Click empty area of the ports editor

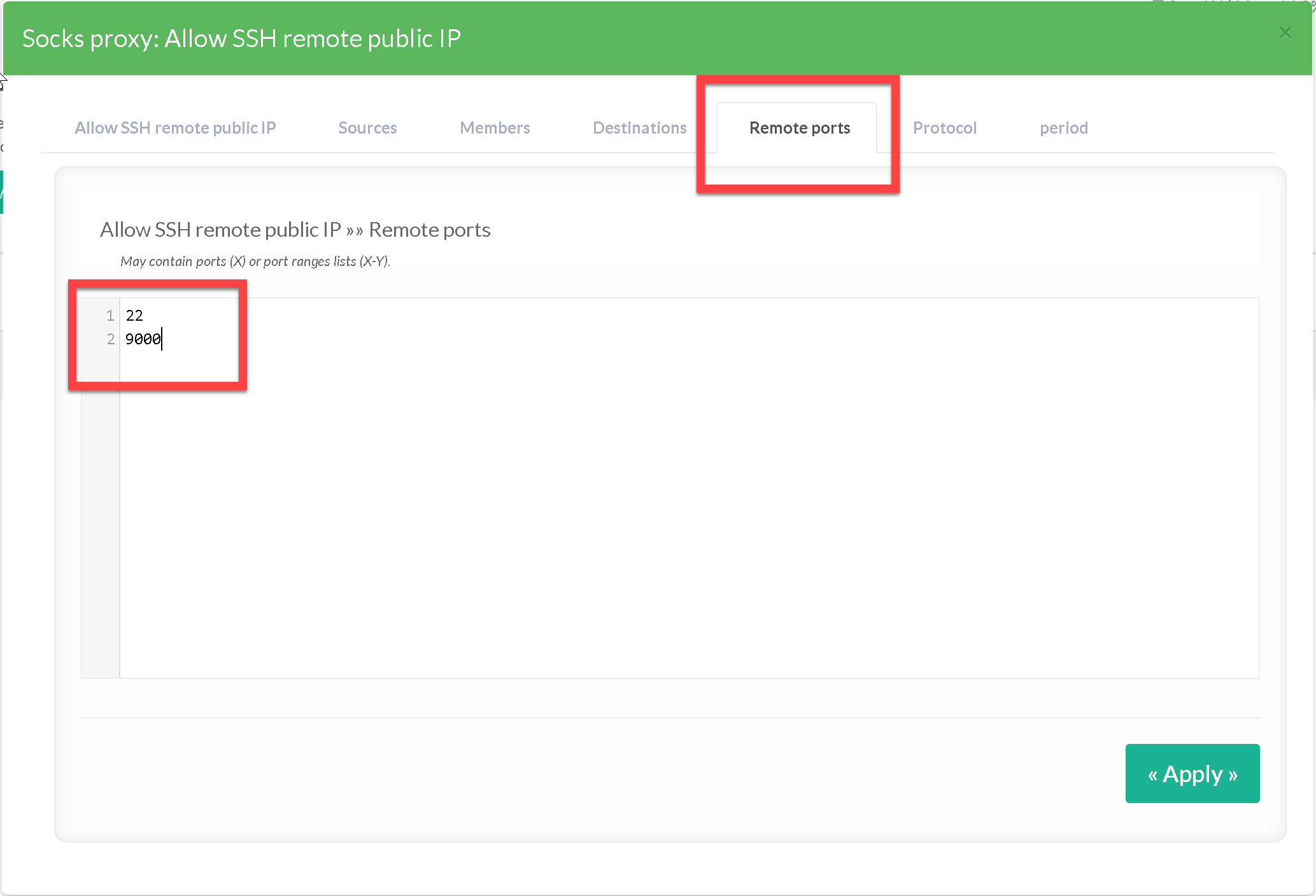click(x=688, y=509)
